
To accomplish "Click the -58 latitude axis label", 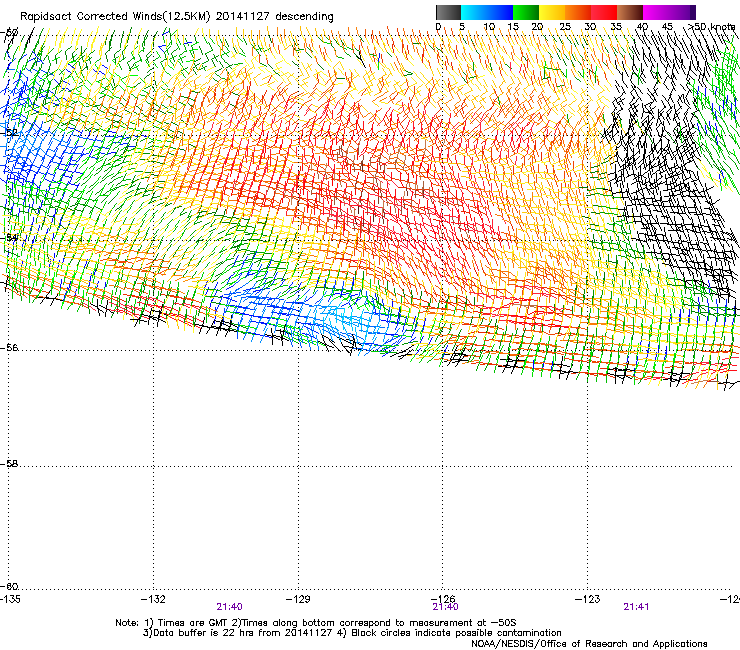I will [9, 464].
